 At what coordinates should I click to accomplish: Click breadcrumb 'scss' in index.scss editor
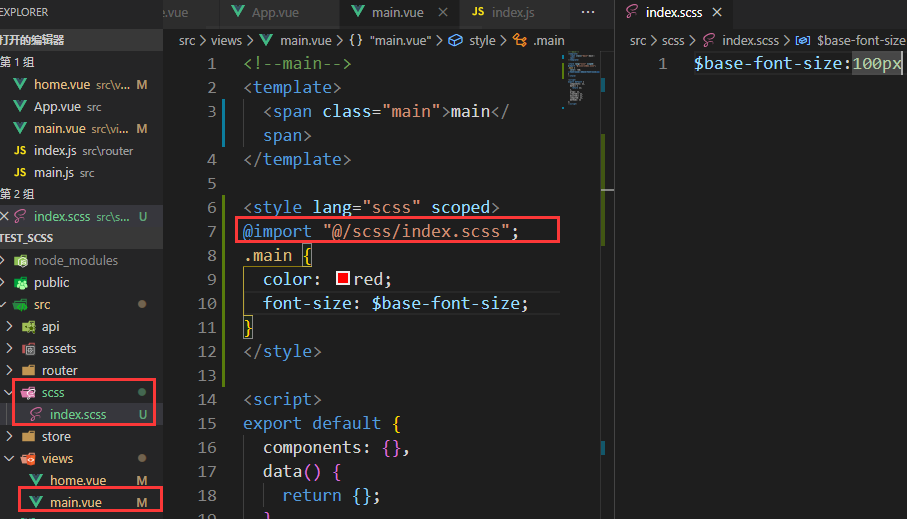tap(673, 41)
